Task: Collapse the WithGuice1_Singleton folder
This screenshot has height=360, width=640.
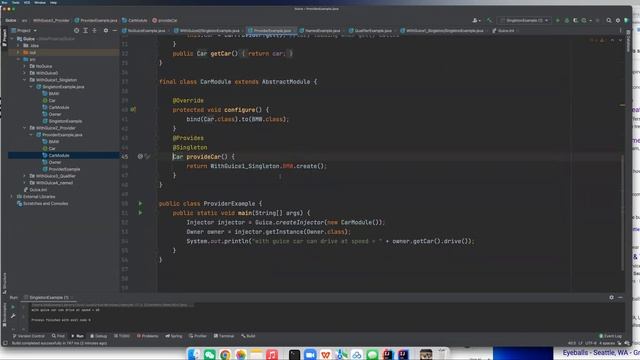Action: 24,80
